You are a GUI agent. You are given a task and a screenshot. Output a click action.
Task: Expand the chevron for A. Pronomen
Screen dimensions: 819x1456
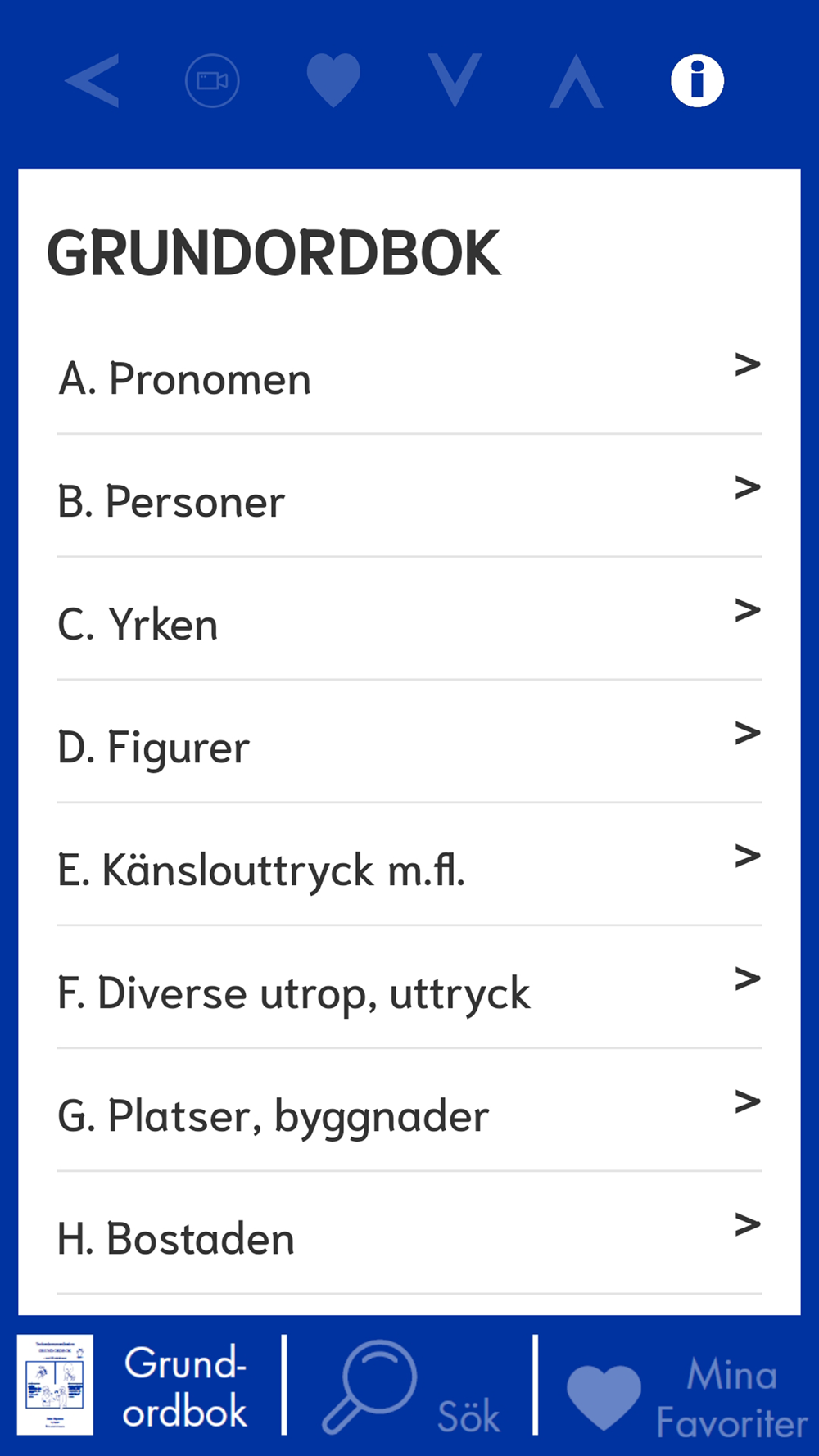tap(748, 364)
